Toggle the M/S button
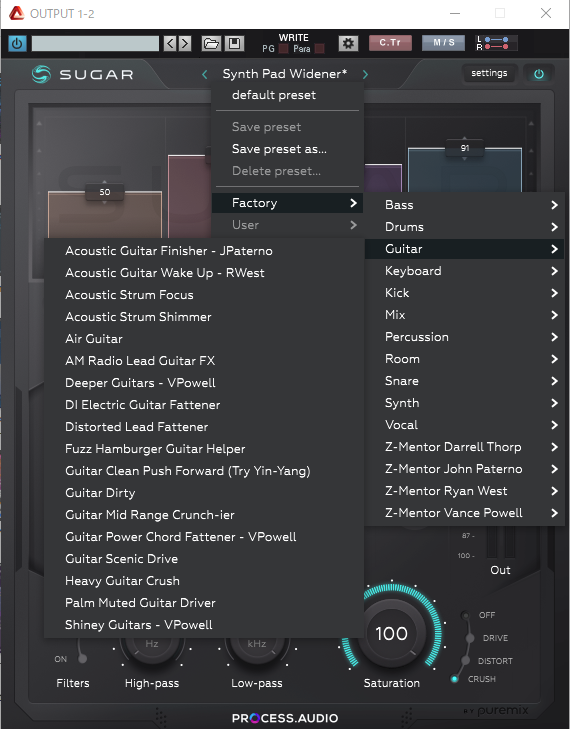 (443, 43)
